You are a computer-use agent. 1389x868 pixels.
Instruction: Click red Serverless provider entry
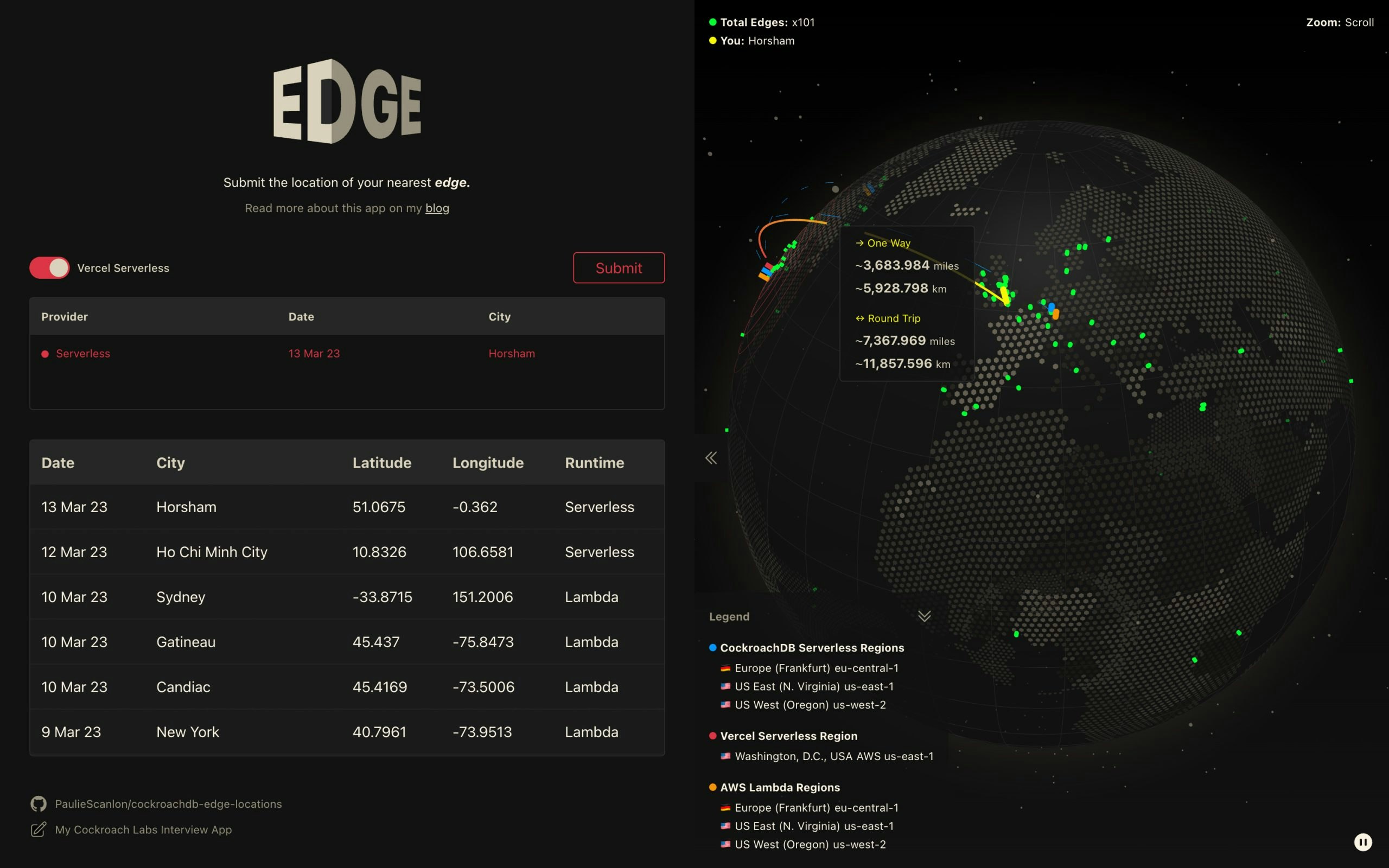82,354
